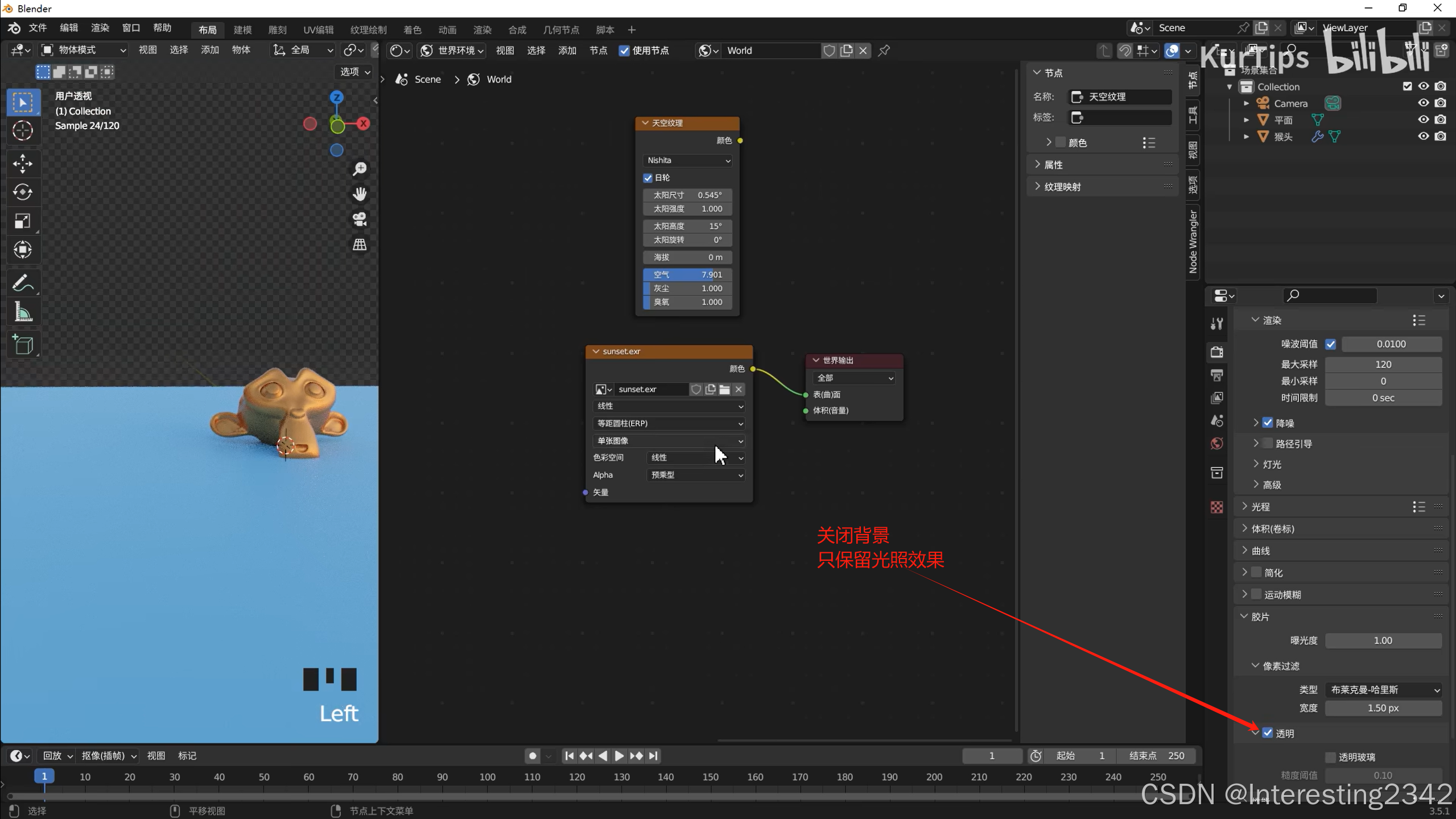Click the 最大采样 field showing 120
The width and height of the screenshot is (1456, 819).
click(x=1383, y=365)
